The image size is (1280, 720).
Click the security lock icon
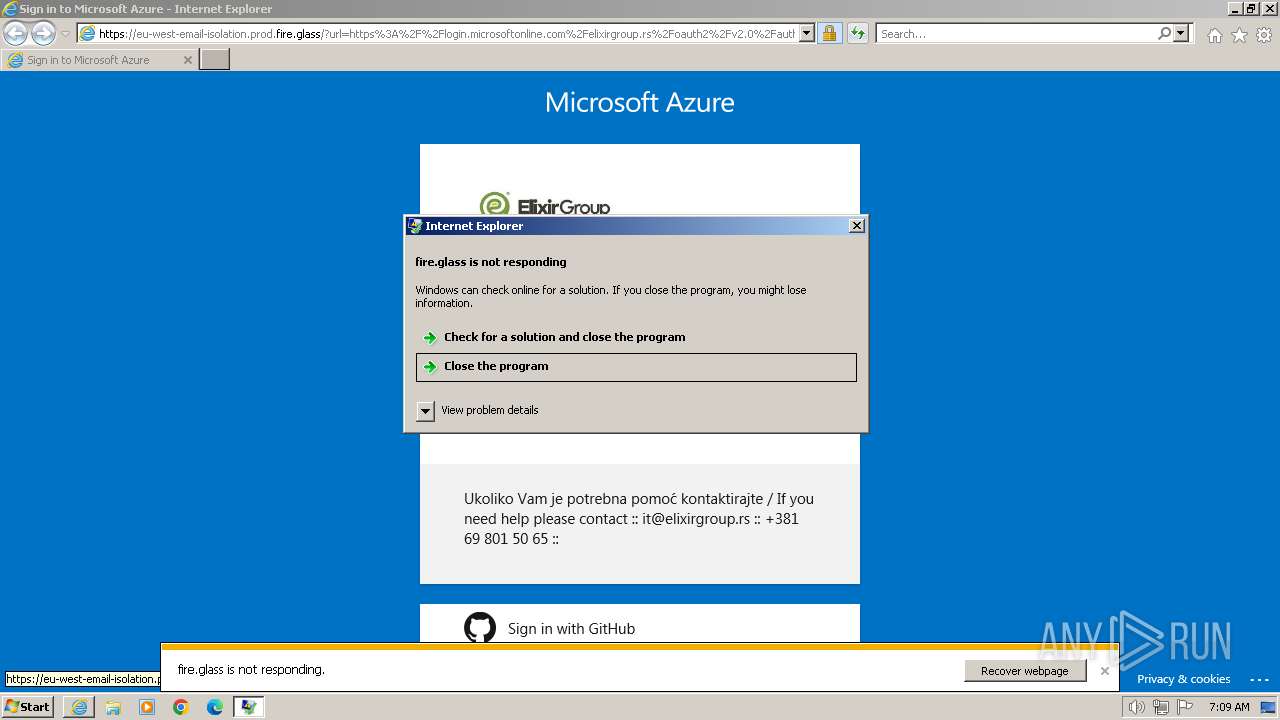(829, 34)
